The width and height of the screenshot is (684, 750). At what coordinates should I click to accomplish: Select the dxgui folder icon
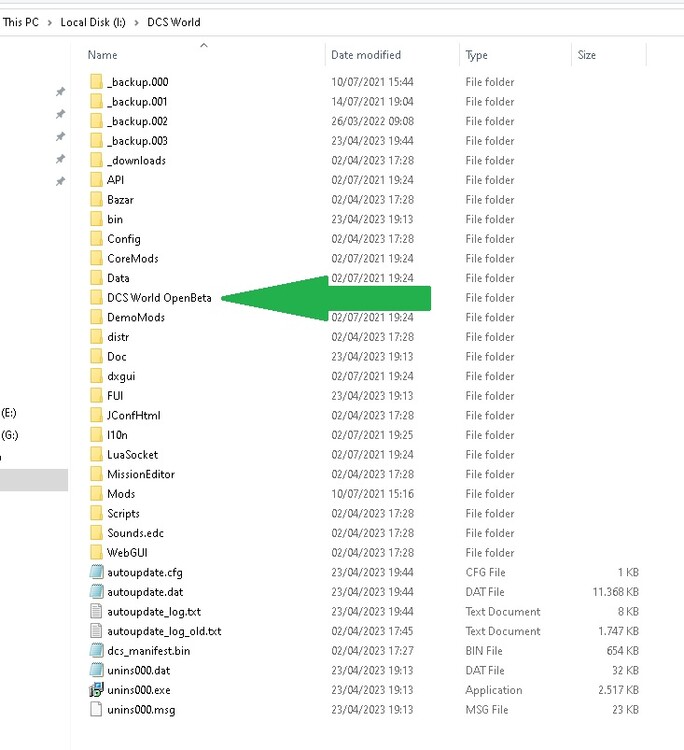click(96, 376)
